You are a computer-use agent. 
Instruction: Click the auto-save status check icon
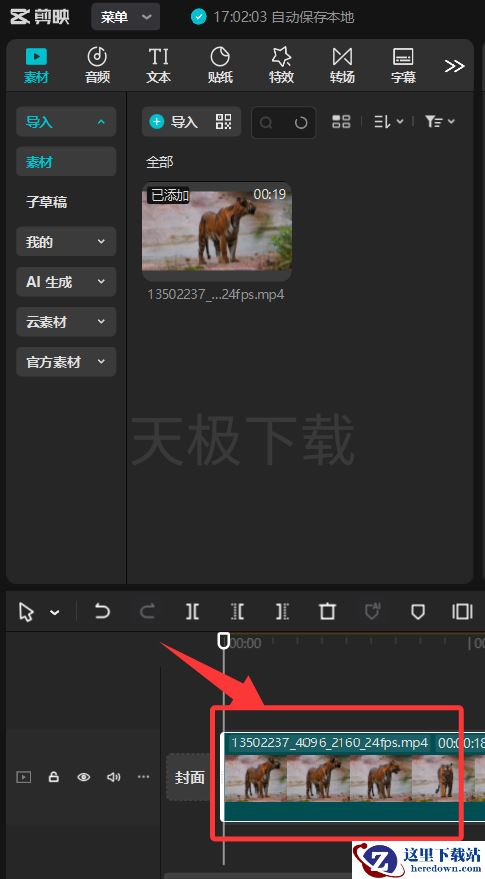point(198,17)
